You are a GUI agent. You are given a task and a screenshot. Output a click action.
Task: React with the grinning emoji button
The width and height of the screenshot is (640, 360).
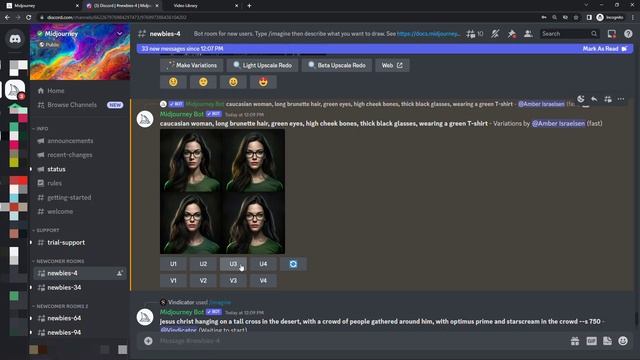coord(233,82)
